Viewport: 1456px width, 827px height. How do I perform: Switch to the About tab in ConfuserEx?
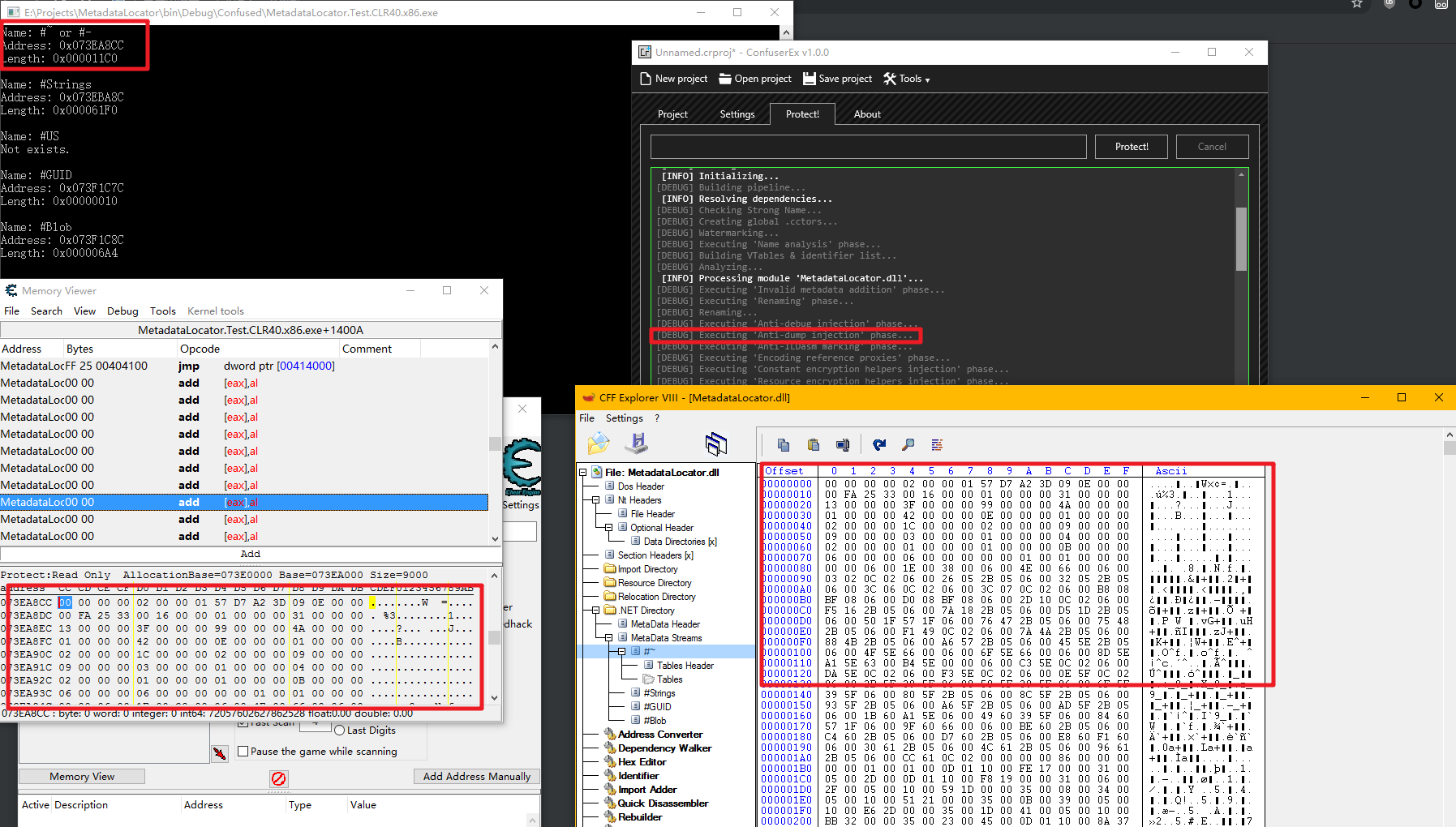coord(867,114)
